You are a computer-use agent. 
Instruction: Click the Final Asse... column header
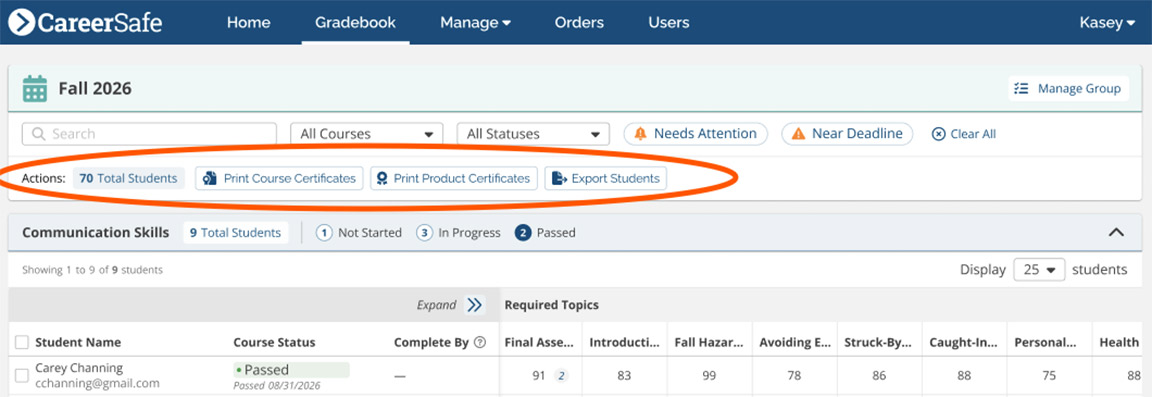pos(538,342)
